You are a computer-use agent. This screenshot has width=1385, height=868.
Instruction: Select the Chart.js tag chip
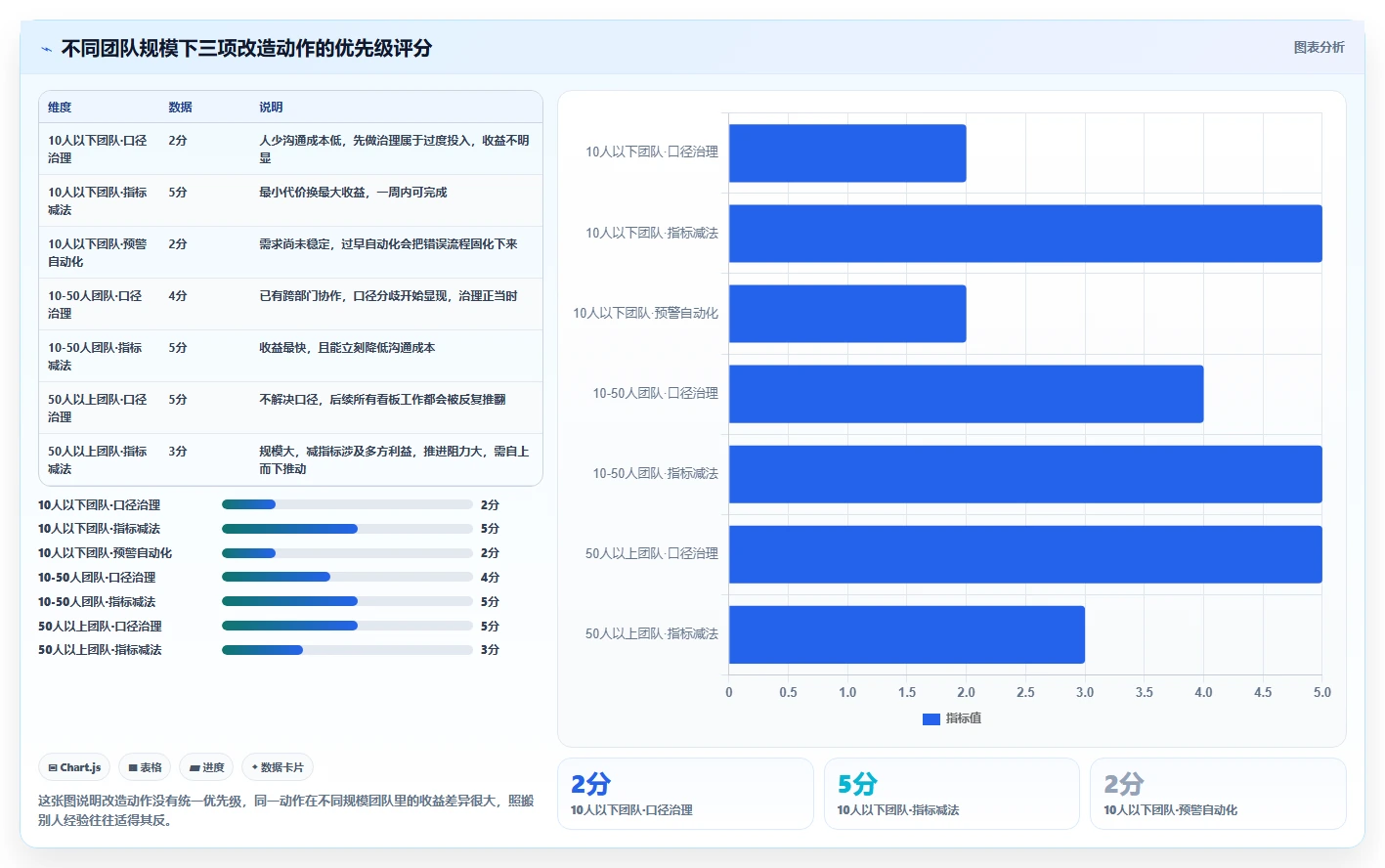[x=74, y=767]
